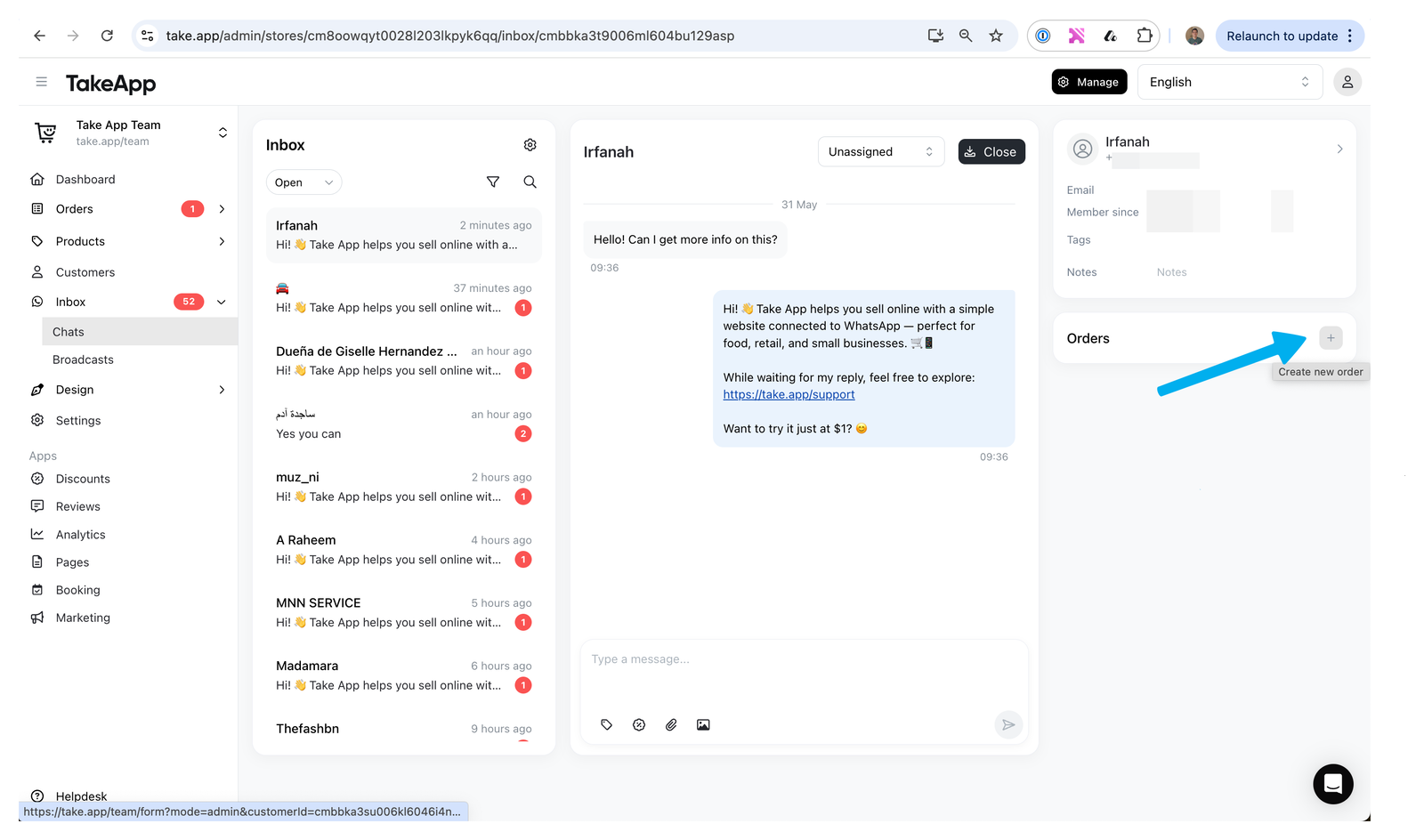Open the Dueña de Giselle Hernandez chat
Screen dimensions: 1424x840
(x=403, y=361)
